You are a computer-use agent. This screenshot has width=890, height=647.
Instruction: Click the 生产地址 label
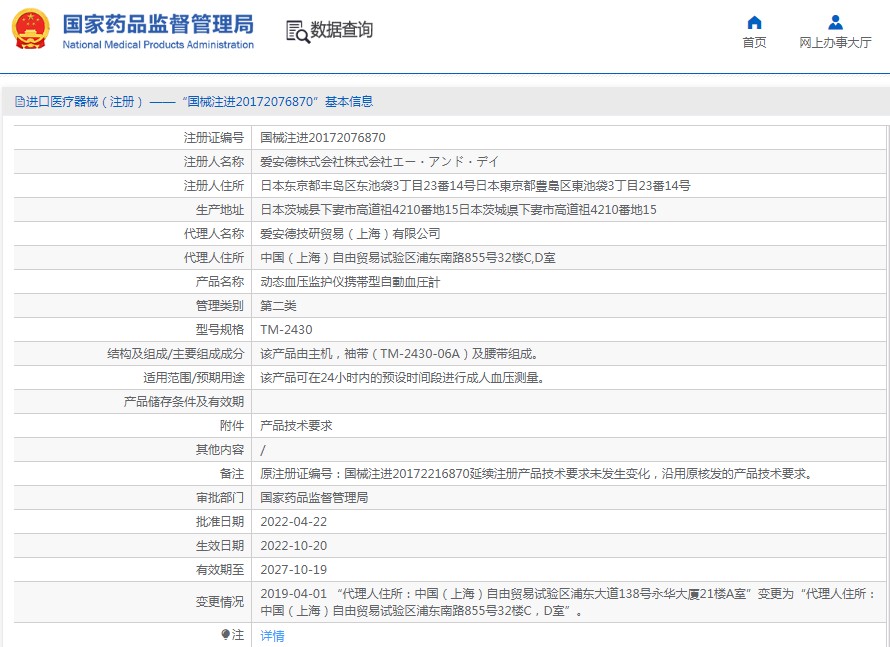click(220, 210)
